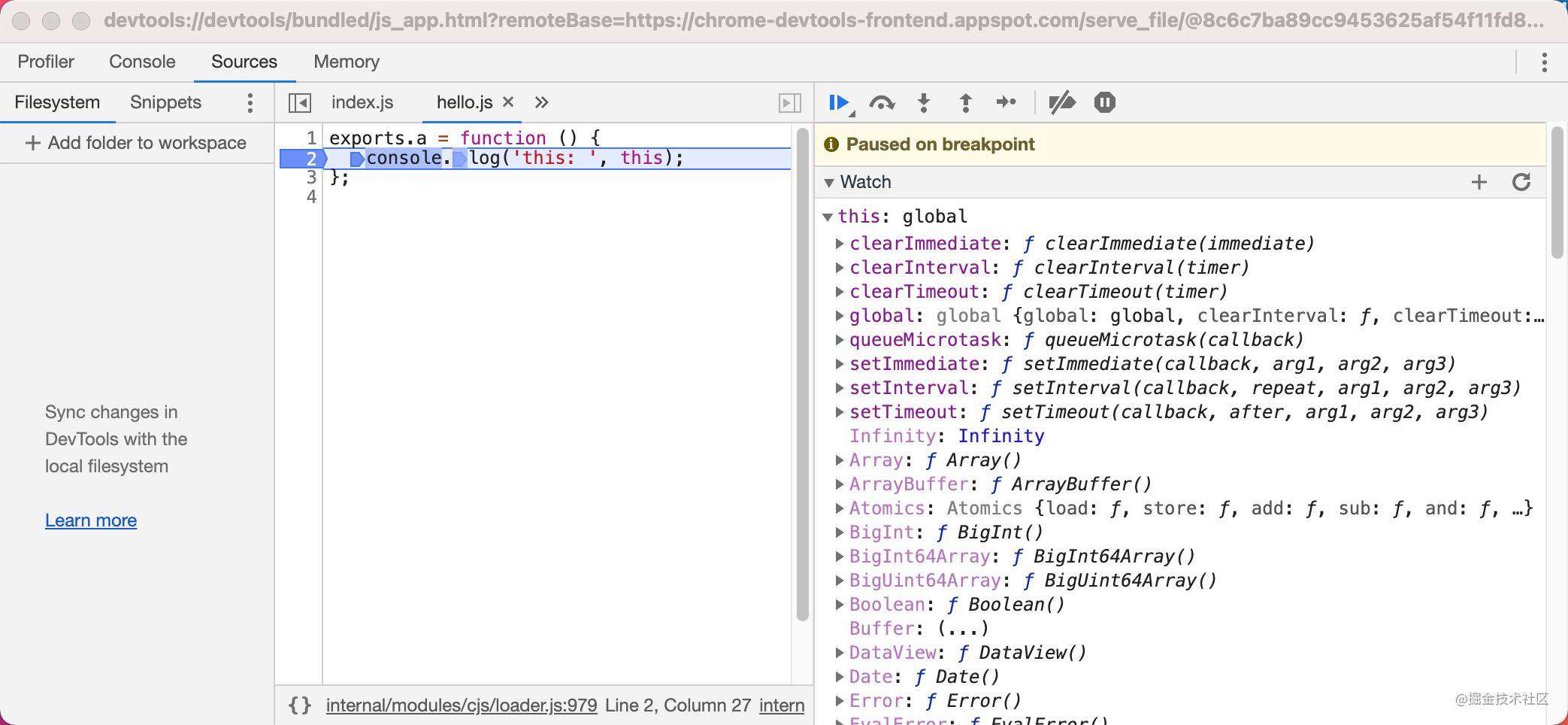The image size is (1568, 725).
Task: Expand the ArrayBuffer property
Action: point(839,484)
